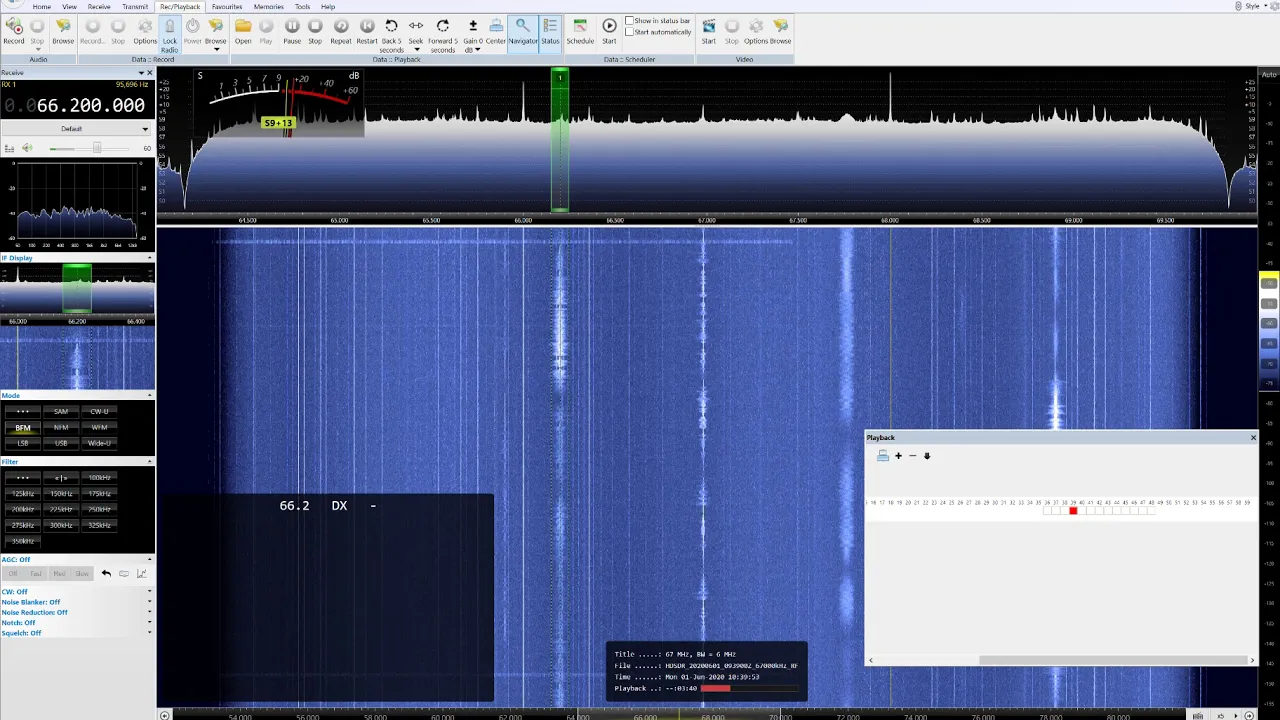Restart the playback from beginning

[367, 30]
